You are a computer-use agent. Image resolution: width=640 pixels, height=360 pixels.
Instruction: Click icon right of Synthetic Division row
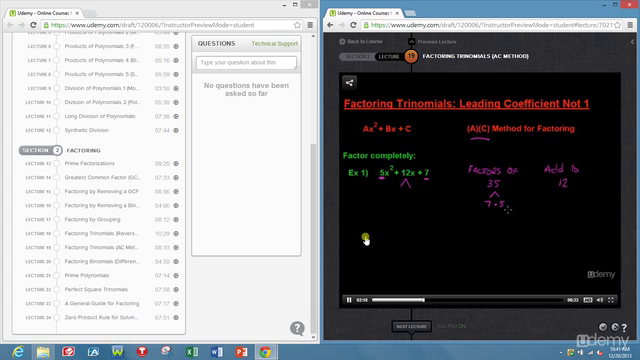coord(176,131)
